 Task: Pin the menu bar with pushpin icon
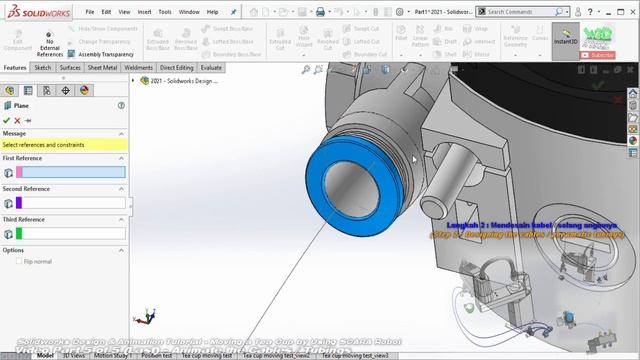tap(233, 12)
